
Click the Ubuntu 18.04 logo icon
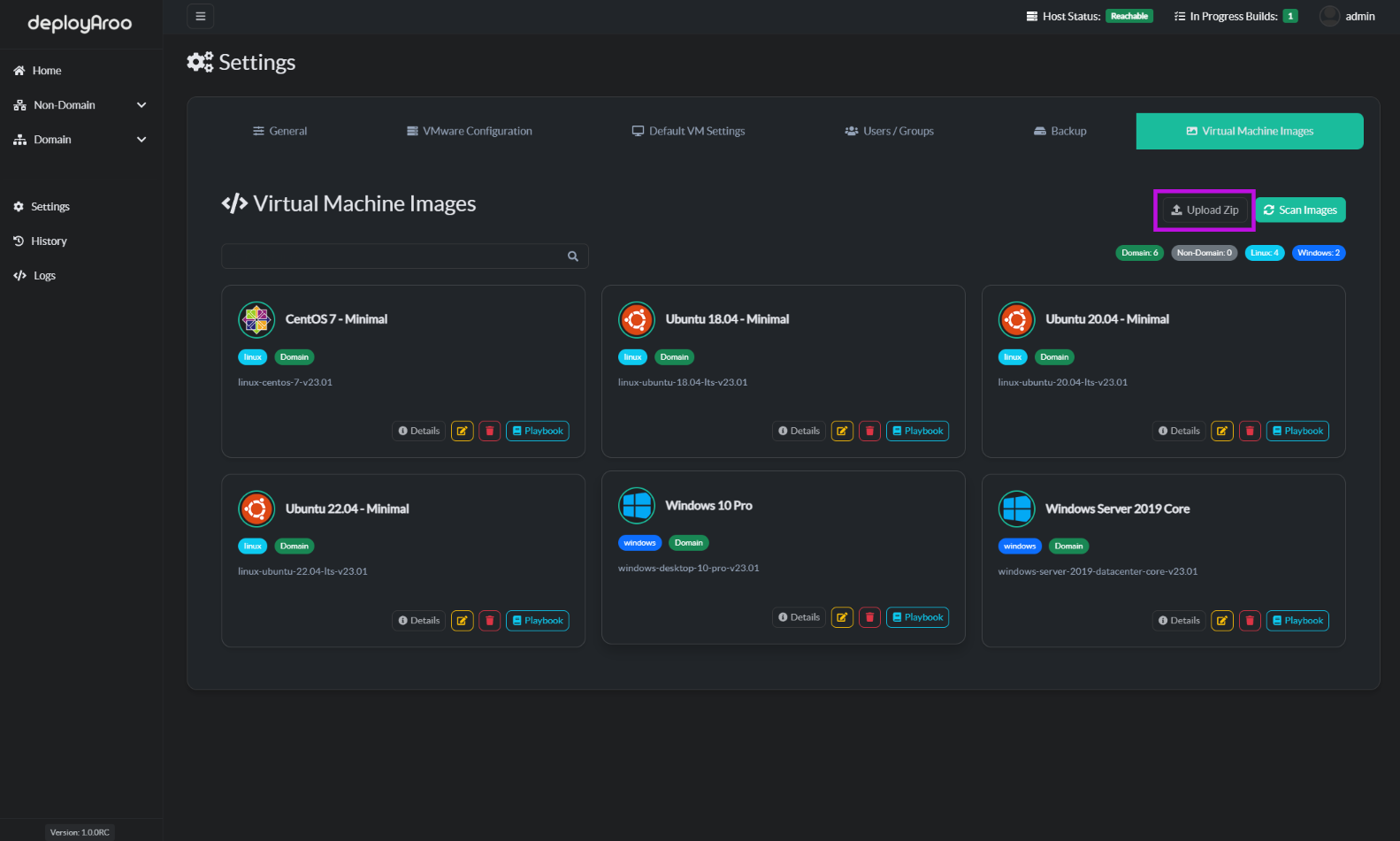click(x=637, y=320)
